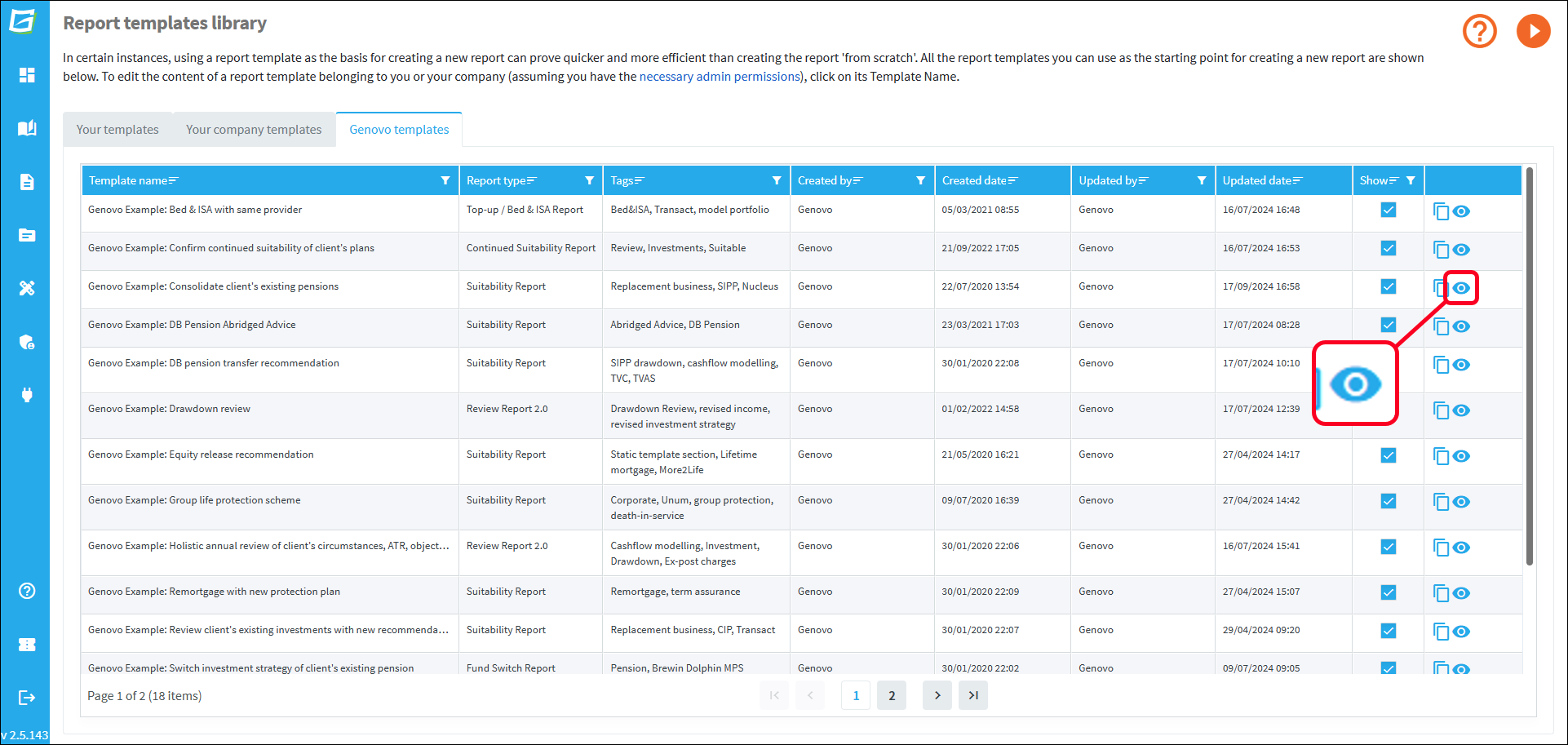Open Genovo Example: Drawdown review template name
This screenshot has height=745, width=1568.
click(169, 409)
